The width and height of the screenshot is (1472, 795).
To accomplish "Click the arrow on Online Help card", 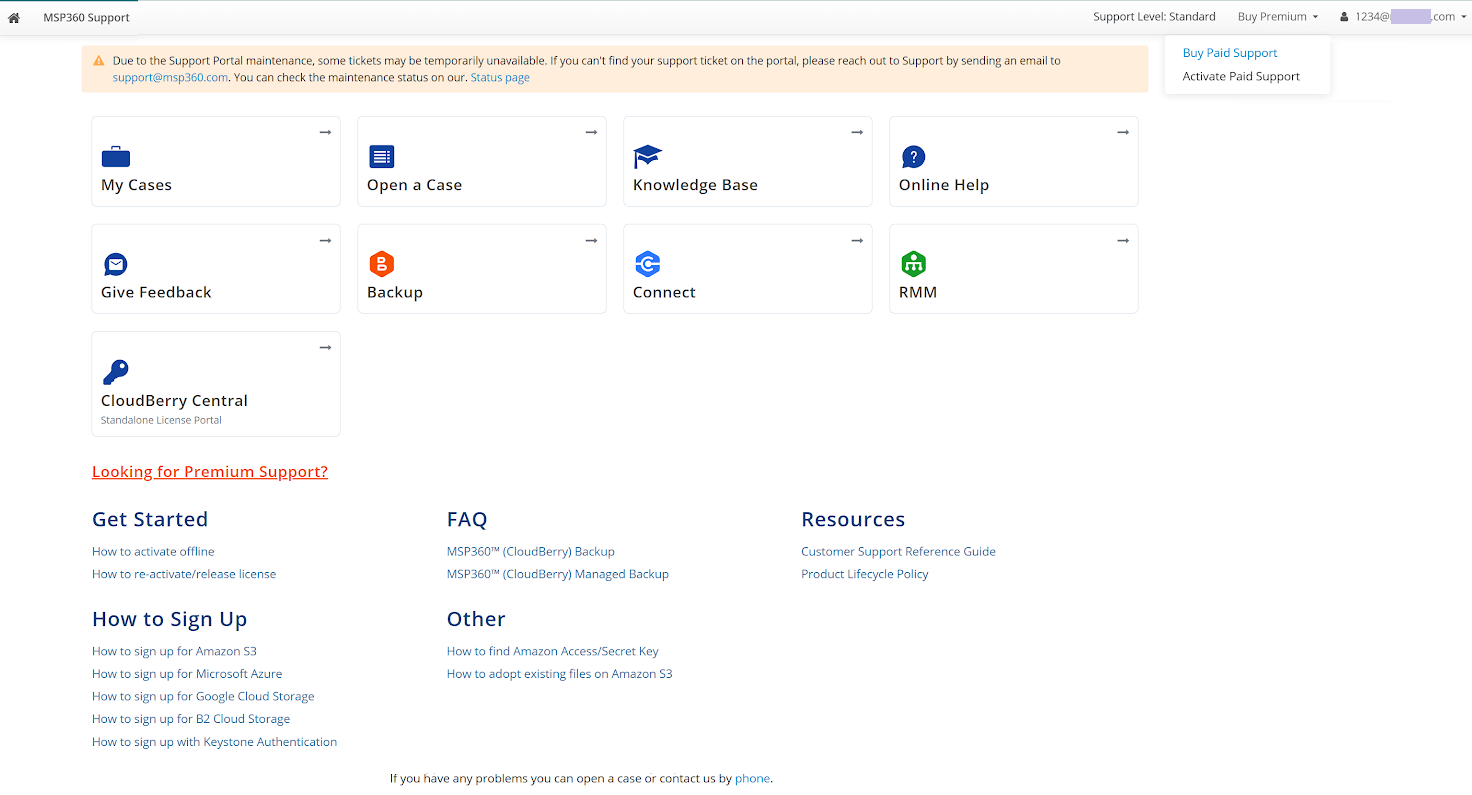I will pos(1123,132).
